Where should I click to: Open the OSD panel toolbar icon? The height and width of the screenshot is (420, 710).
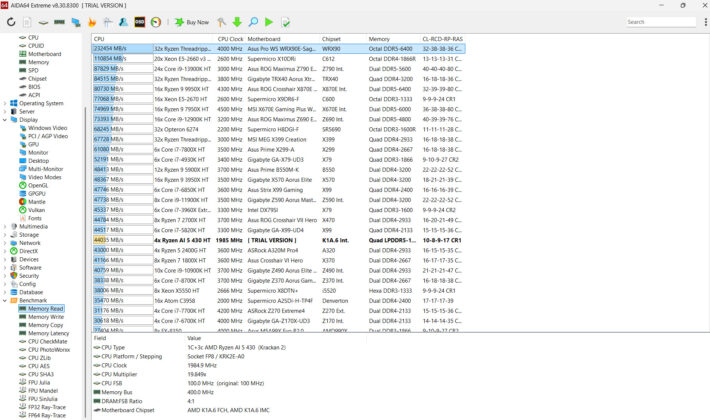[139, 22]
